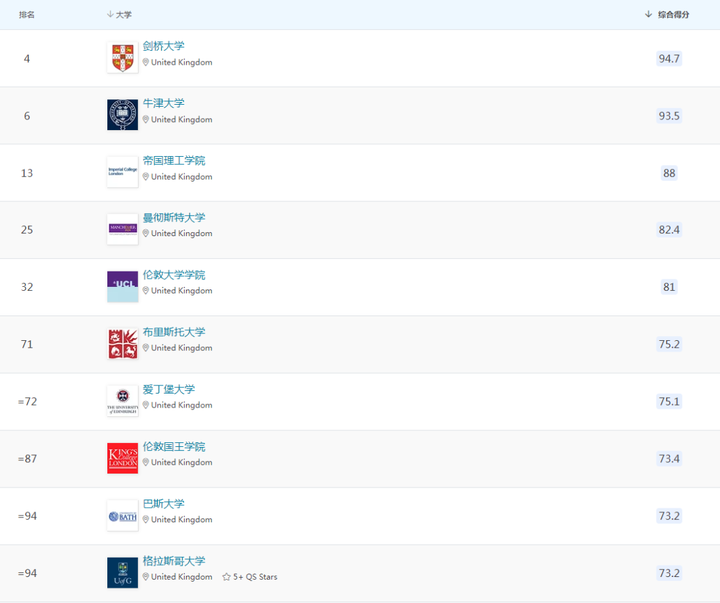
Task: Click the =94 rank beside 巴斯大学
Action: 27,516
